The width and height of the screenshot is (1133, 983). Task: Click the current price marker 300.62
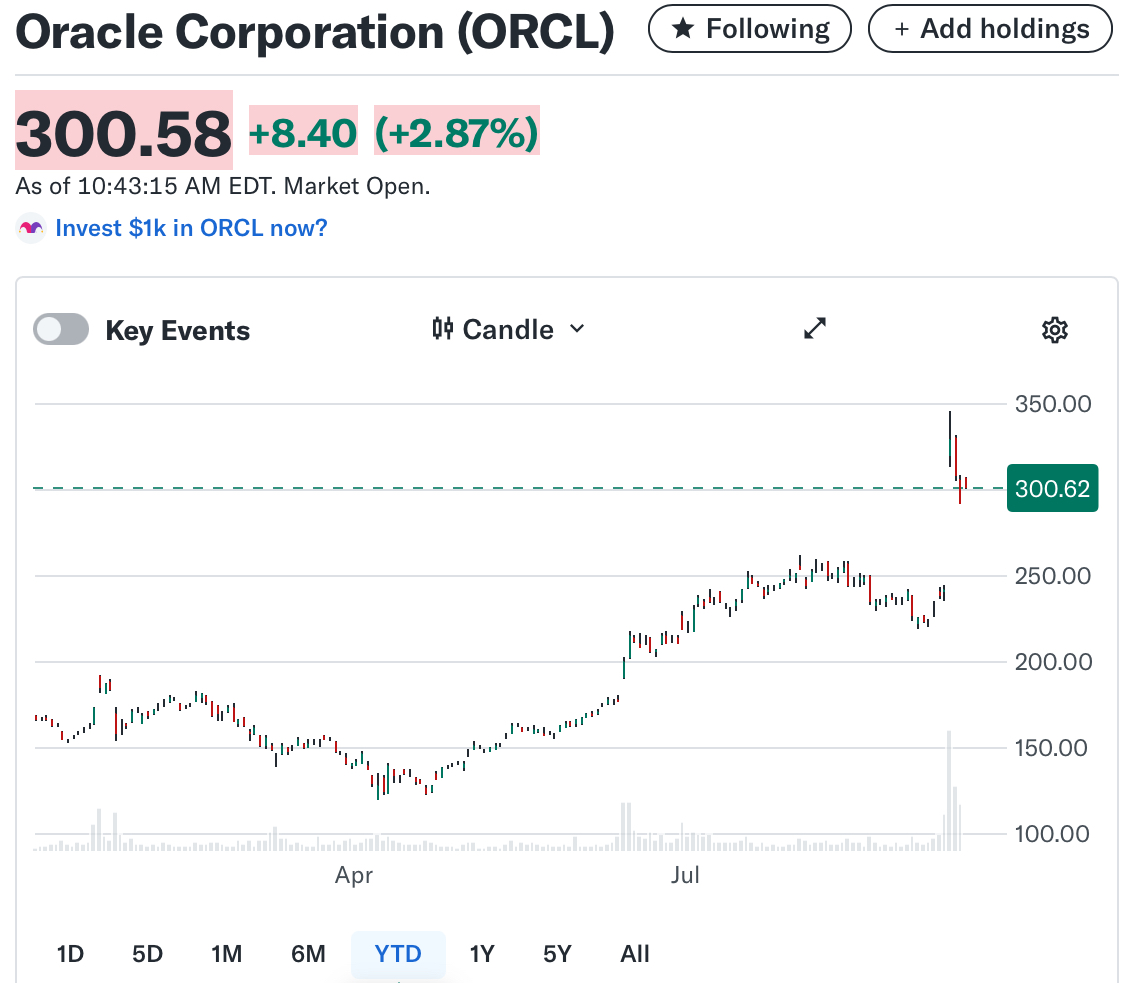tap(1052, 489)
